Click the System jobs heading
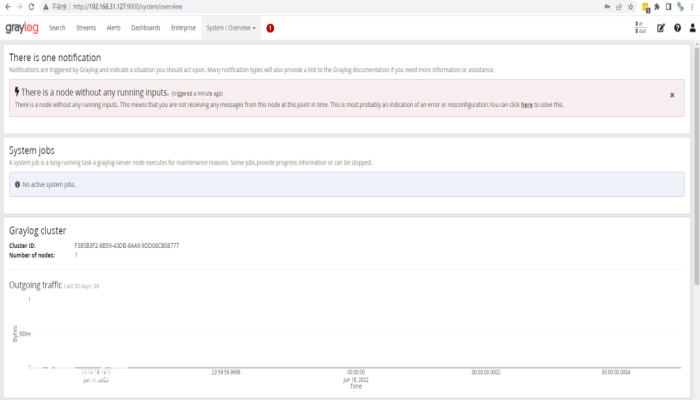Viewport: 700px width, 400px height. 32,150
